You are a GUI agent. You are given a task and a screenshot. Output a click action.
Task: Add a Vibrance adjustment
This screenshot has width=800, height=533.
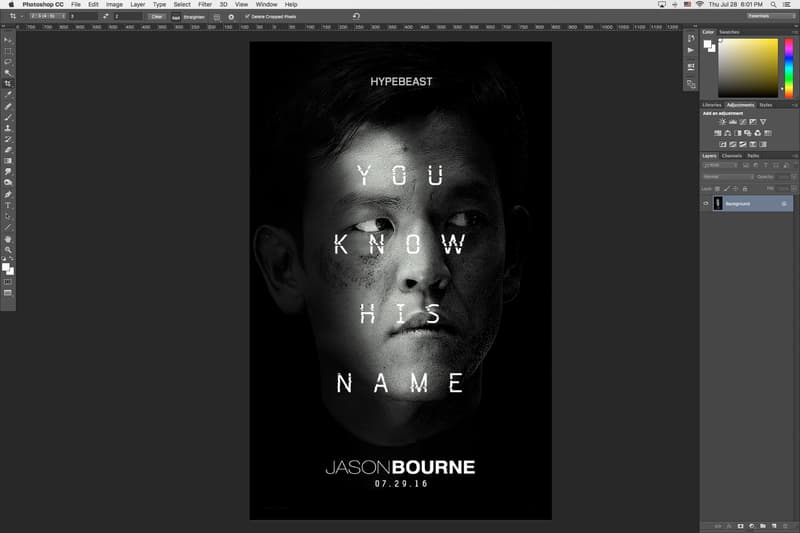click(x=763, y=122)
